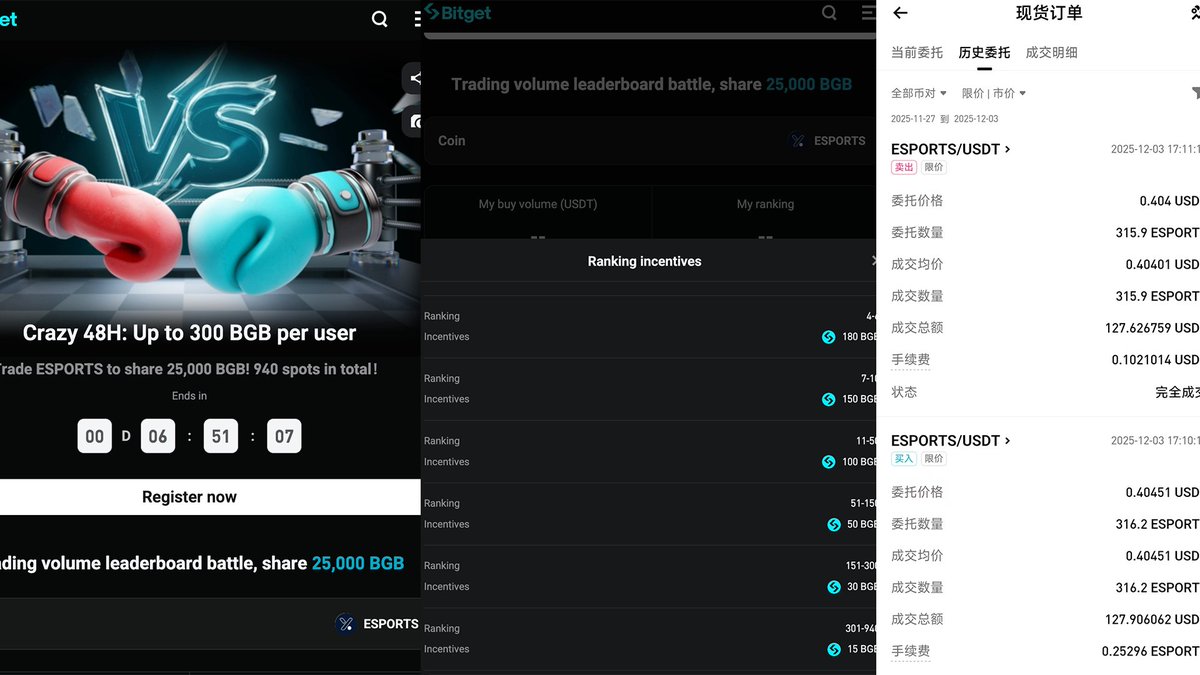Viewport: 1200px width, 675px height.
Task: Tap the 限价 tag next to 买入
Action: [x=933, y=458]
